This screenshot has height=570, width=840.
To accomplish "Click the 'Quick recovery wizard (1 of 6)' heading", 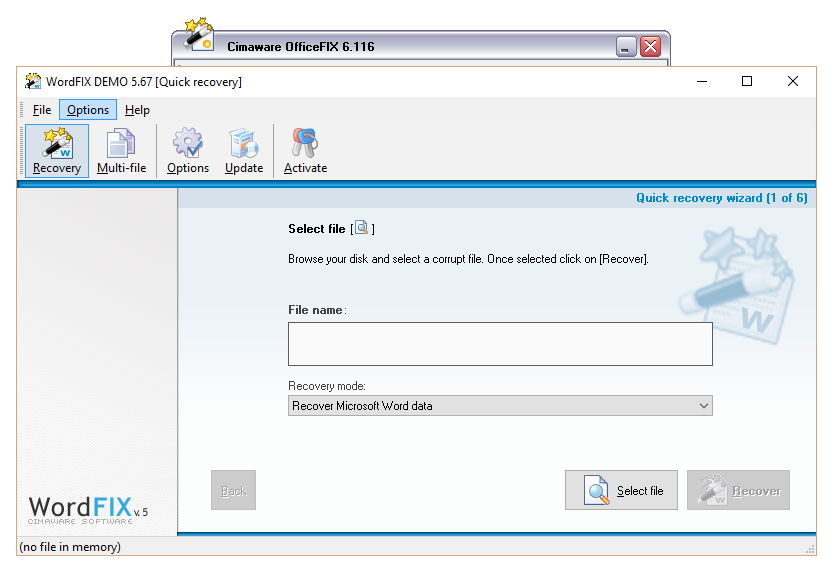I will (722, 198).
